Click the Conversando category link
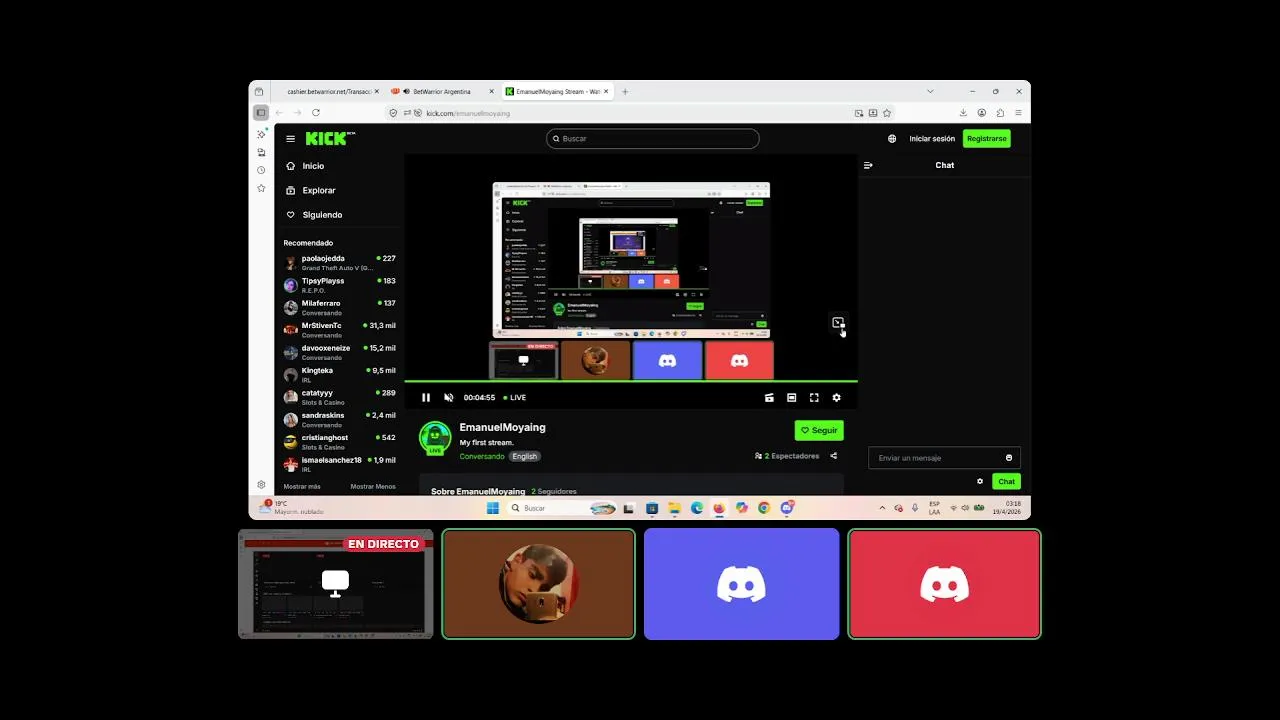 482,456
